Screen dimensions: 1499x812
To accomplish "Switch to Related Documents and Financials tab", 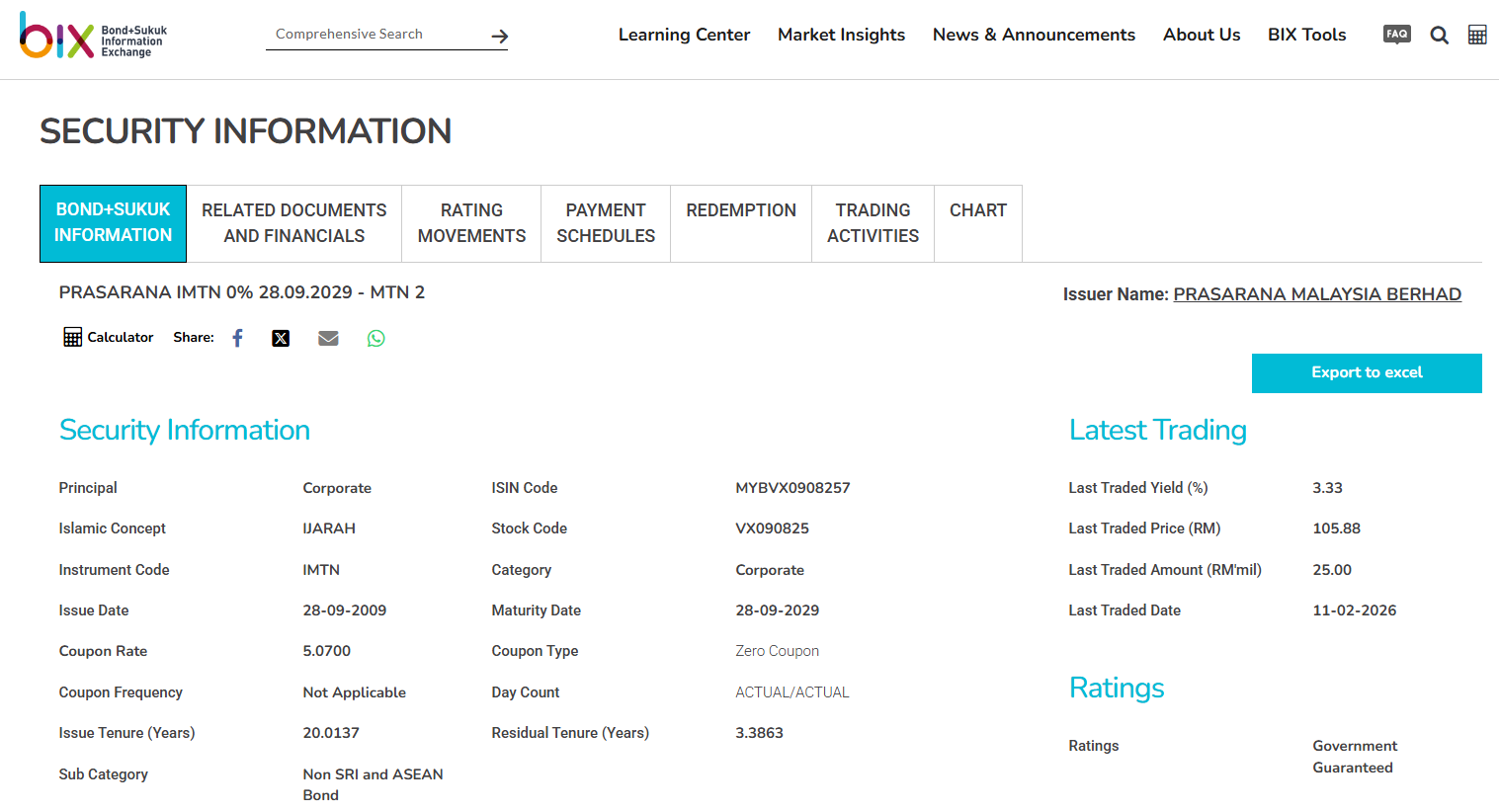I will [x=294, y=223].
